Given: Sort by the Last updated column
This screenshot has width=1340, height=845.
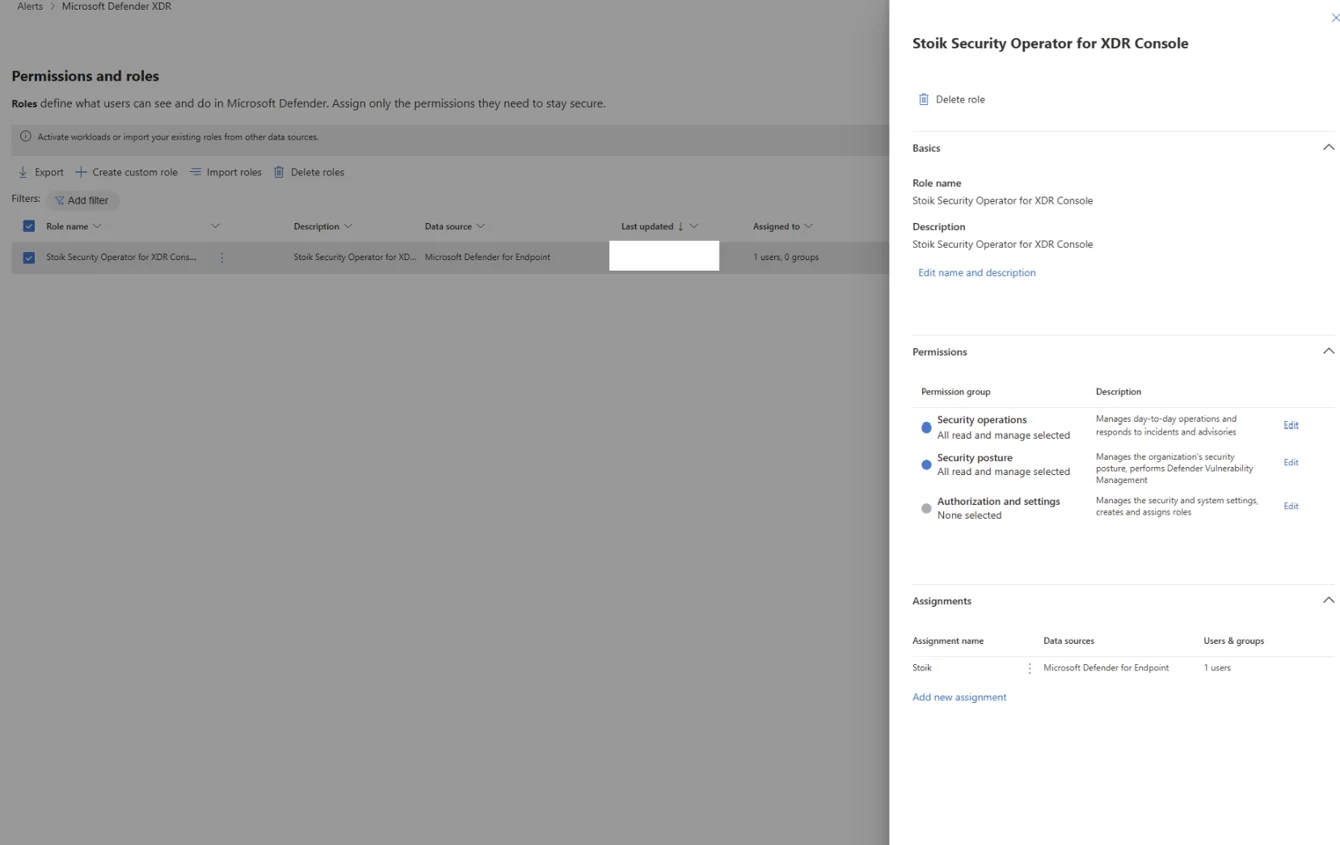Looking at the screenshot, I should pos(648,226).
